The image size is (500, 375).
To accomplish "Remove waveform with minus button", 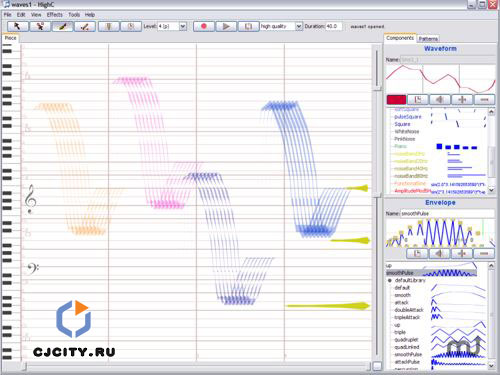I will pos(484,100).
